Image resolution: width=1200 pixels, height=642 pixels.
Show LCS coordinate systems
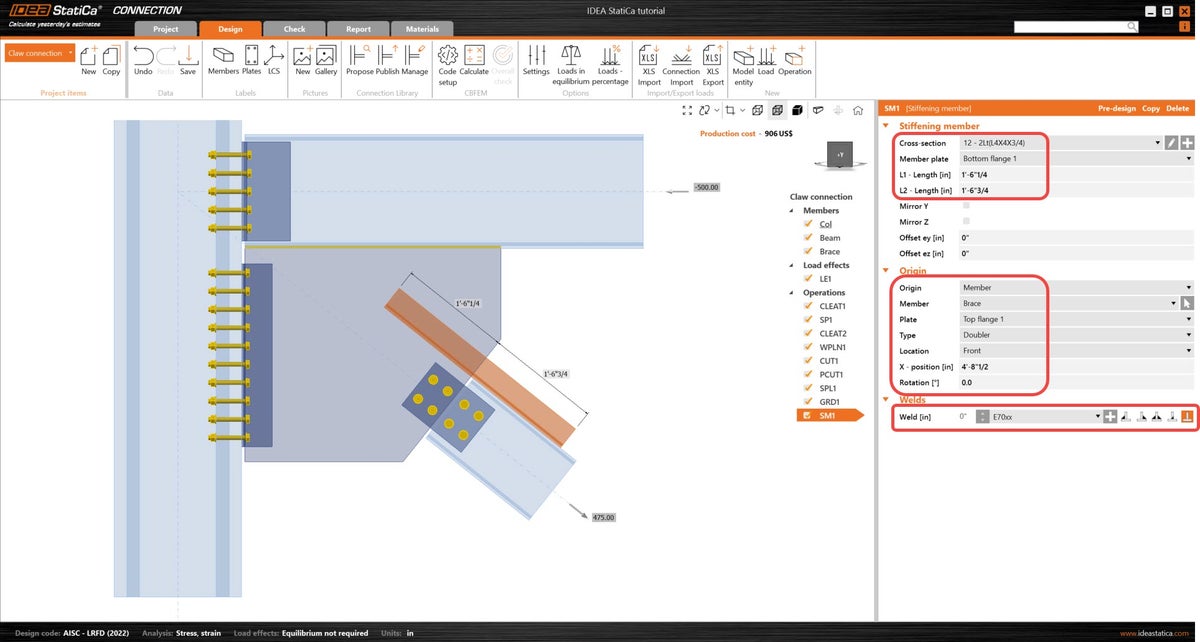click(x=274, y=62)
